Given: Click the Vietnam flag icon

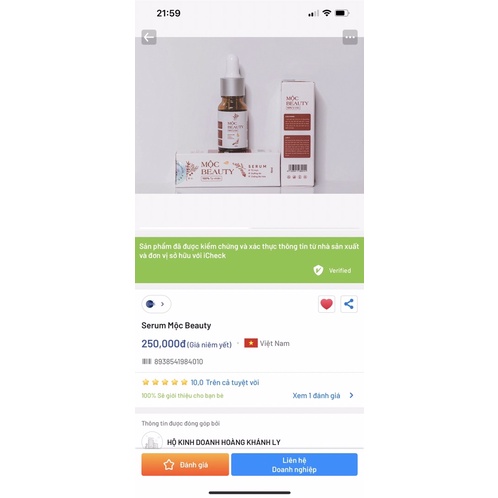Looking at the screenshot, I should pyautogui.click(x=251, y=343).
